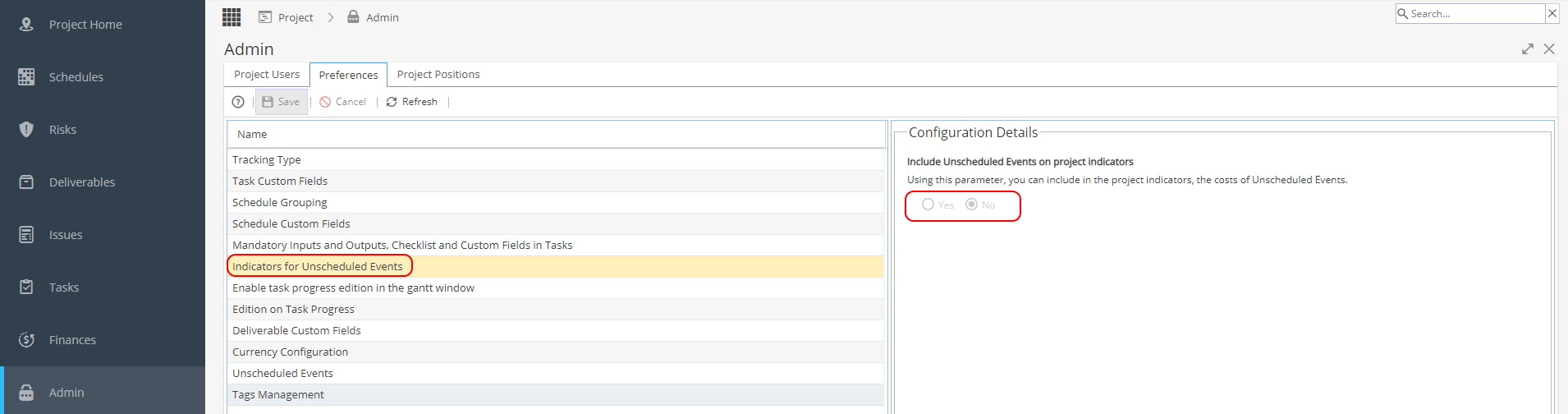1568x414 pixels.
Task: Click into the Search field
Action: tap(1476, 14)
